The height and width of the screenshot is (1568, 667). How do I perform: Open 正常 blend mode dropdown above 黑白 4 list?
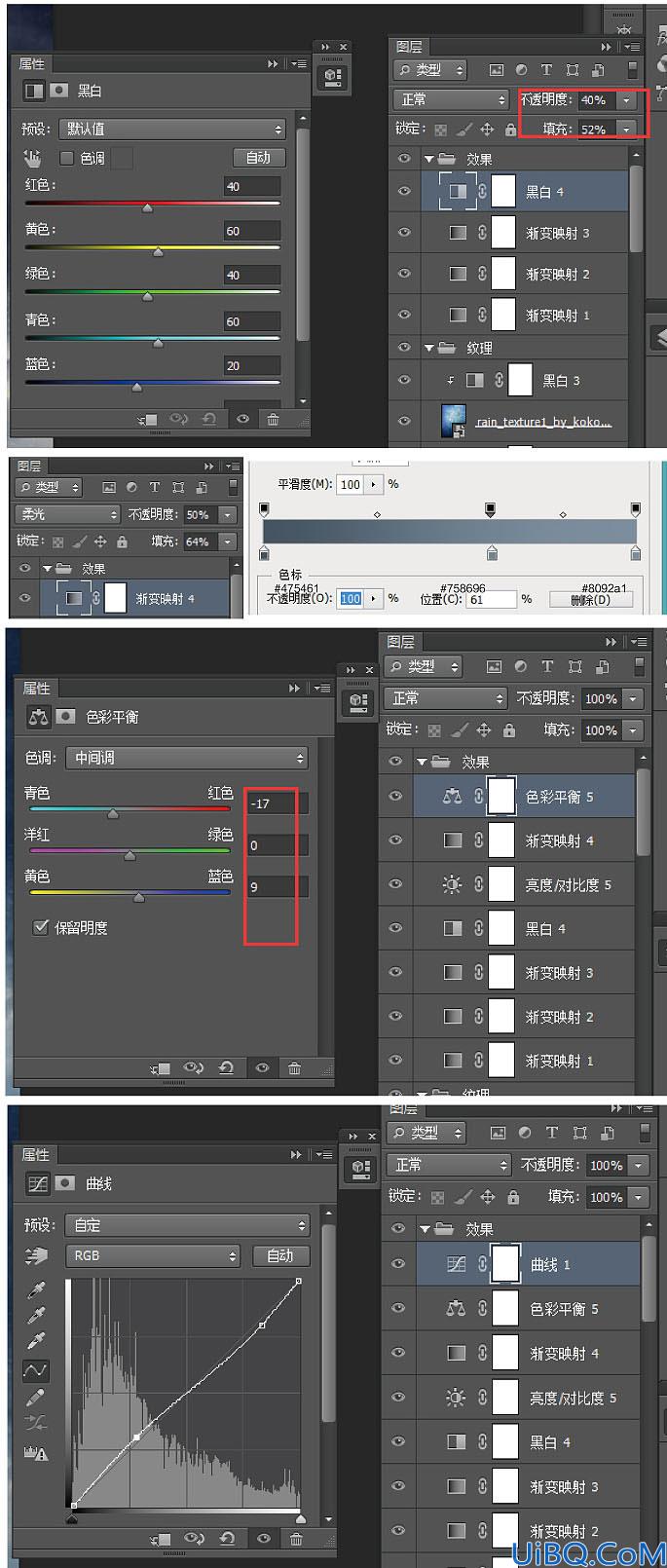pyautogui.click(x=451, y=99)
